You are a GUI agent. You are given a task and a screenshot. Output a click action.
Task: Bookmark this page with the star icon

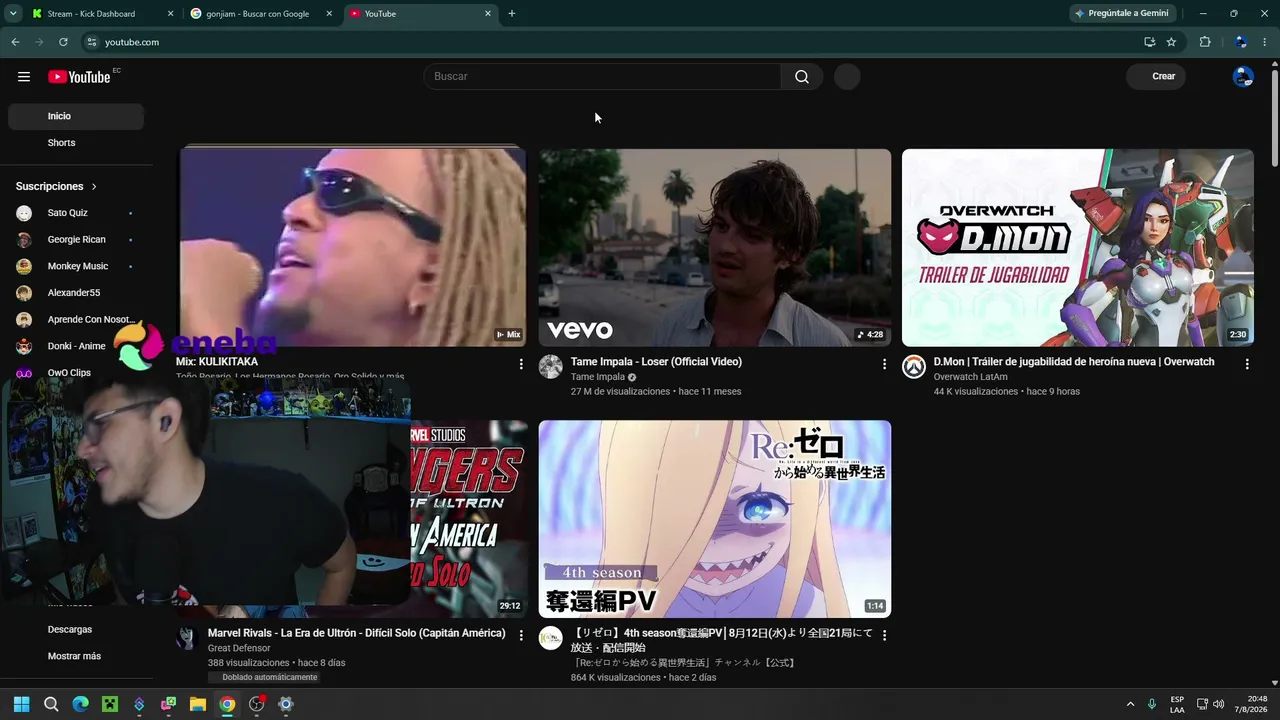pyautogui.click(x=1171, y=42)
